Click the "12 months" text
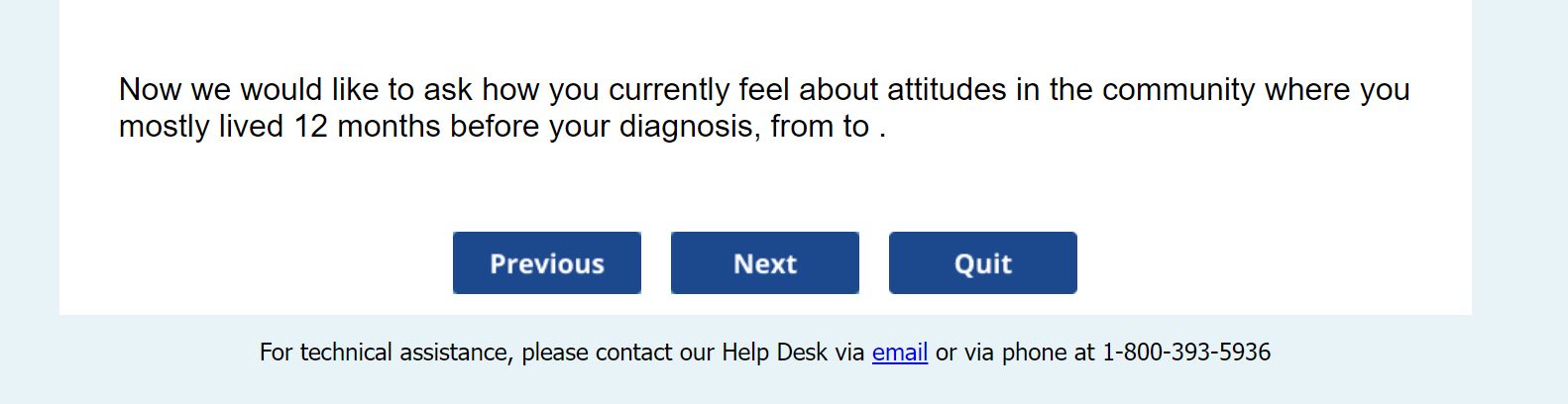Image resolution: width=1568 pixels, height=404 pixels. click(x=367, y=127)
